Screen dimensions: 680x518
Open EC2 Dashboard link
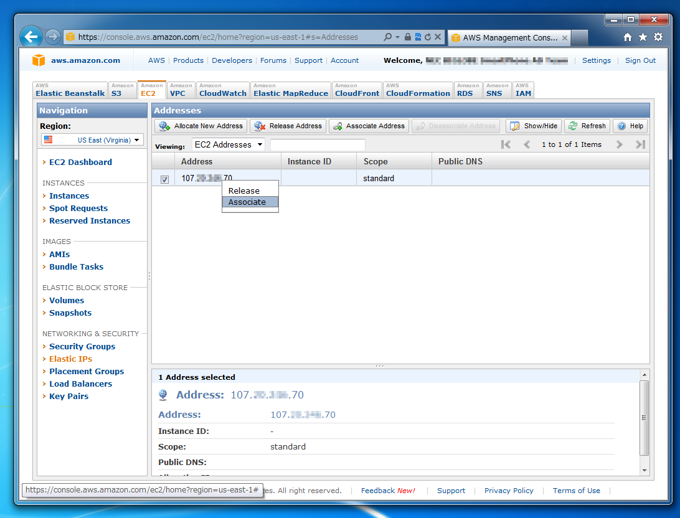pyautogui.click(x=80, y=162)
